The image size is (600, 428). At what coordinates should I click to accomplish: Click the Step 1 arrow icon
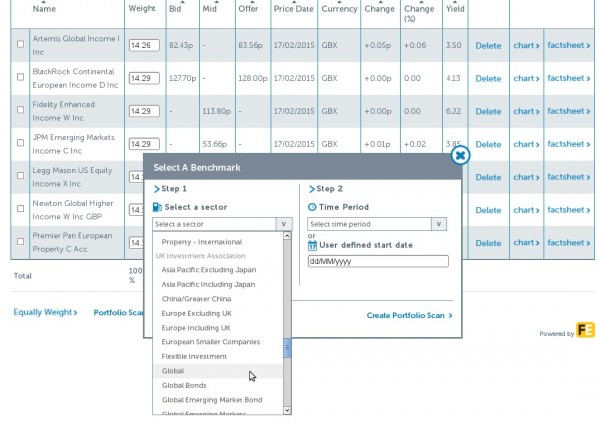(156, 189)
